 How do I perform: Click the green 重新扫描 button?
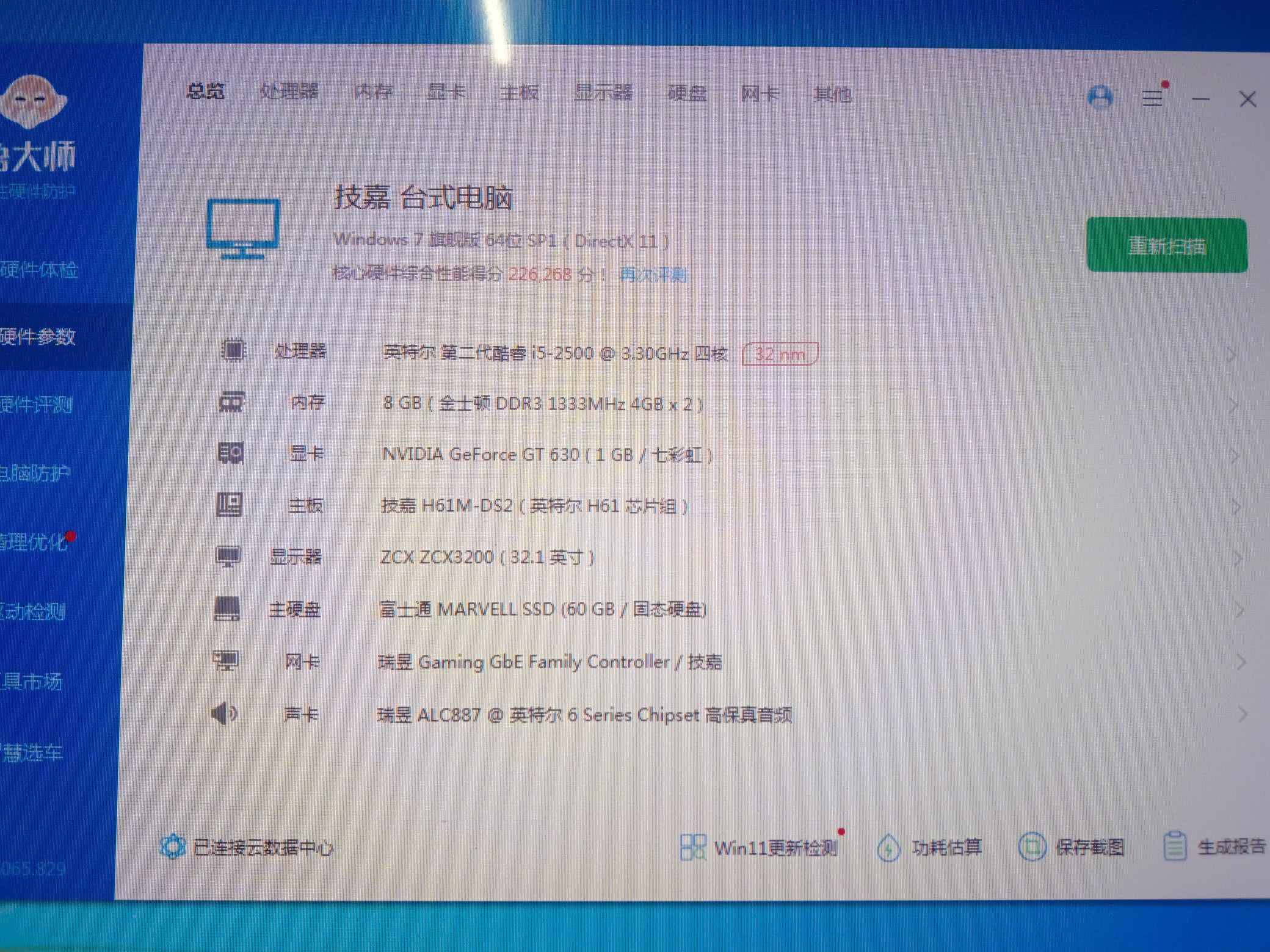(1167, 245)
